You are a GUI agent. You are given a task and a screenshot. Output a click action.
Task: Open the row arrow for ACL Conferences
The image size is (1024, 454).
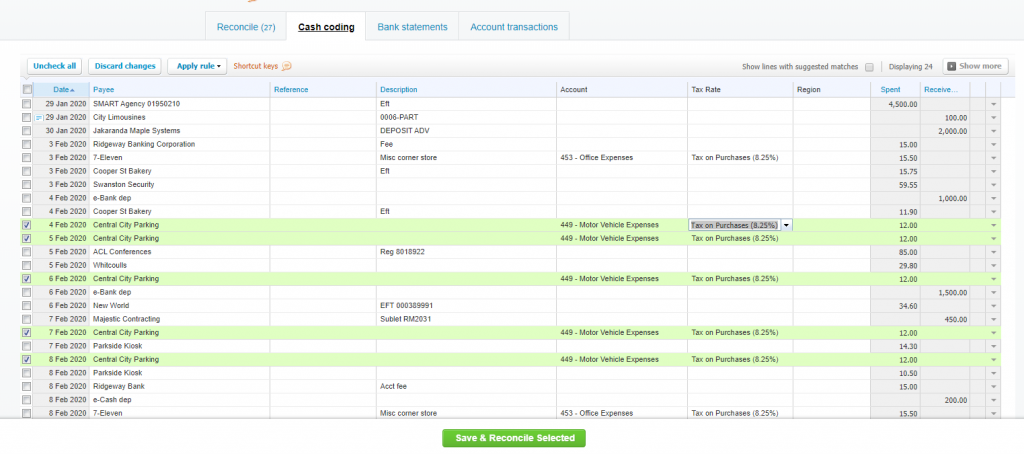[x=993, y=251]
